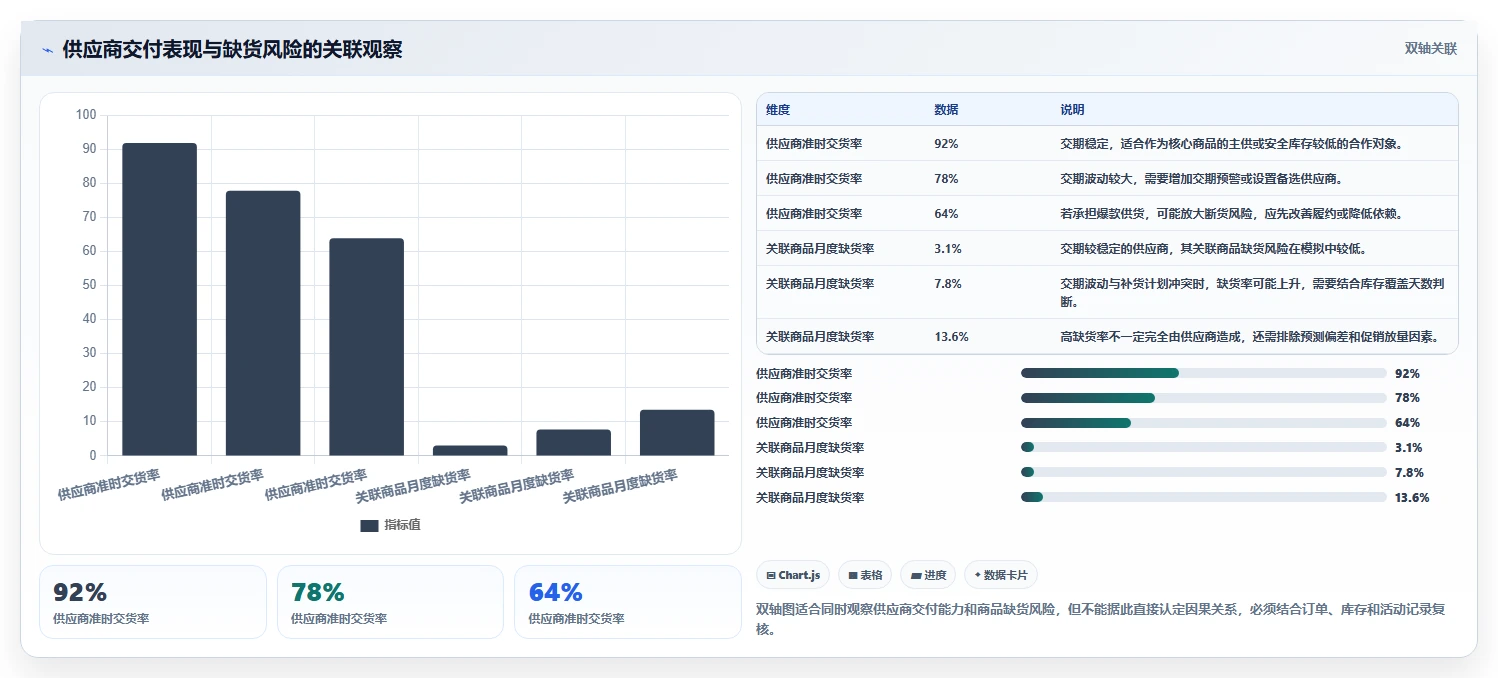The image size is (1498, 678).
Task: Click the chart bar reaching 64
Action: coord(367,347)
